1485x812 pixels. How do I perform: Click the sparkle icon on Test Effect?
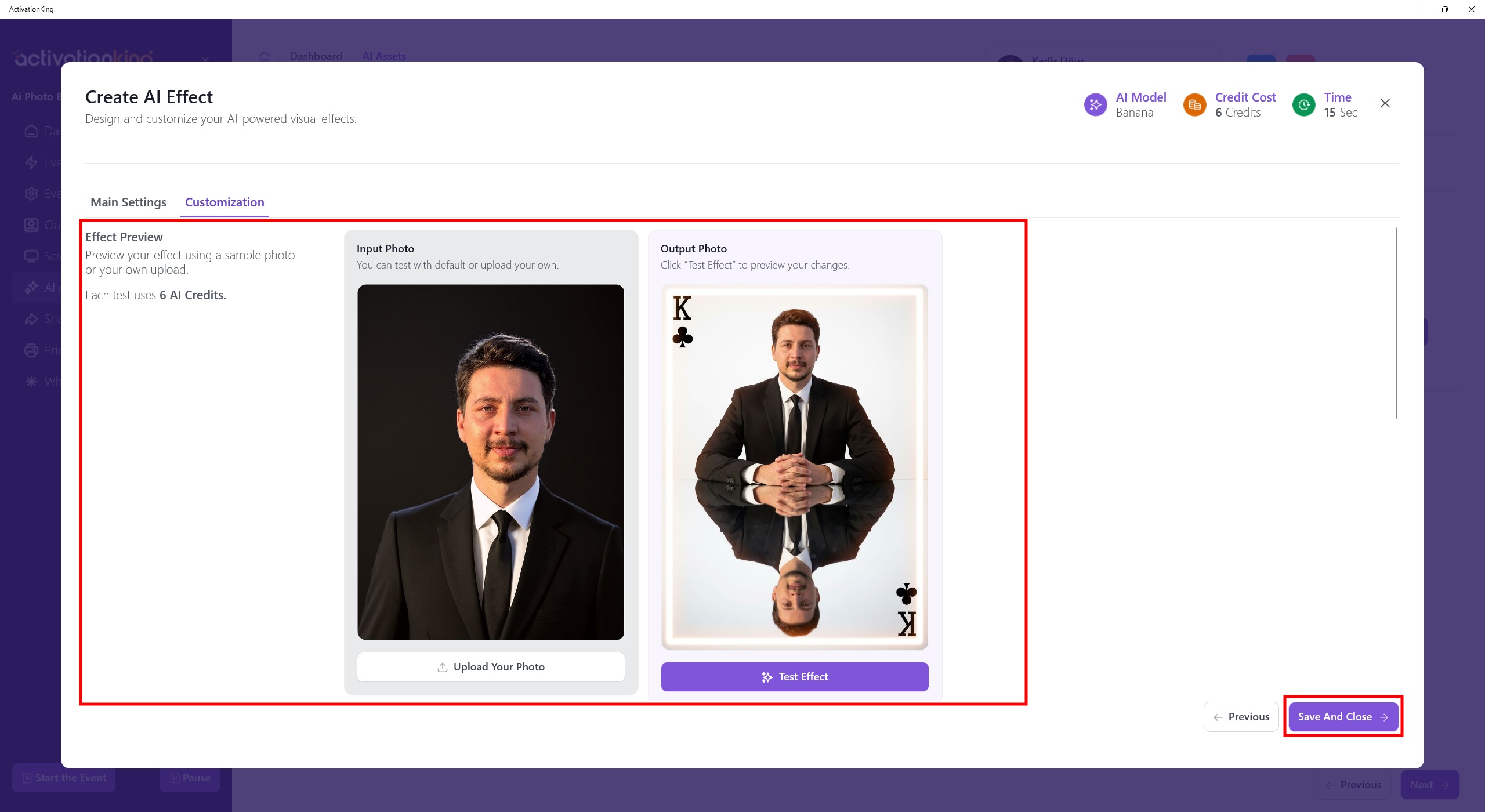tap(767, 677)
